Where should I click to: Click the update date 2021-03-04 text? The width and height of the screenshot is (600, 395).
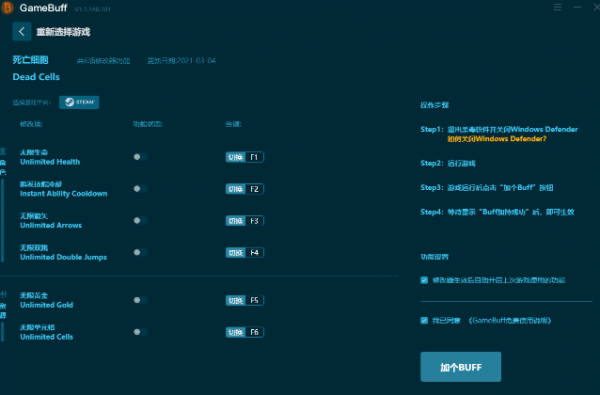click(182, 60)
